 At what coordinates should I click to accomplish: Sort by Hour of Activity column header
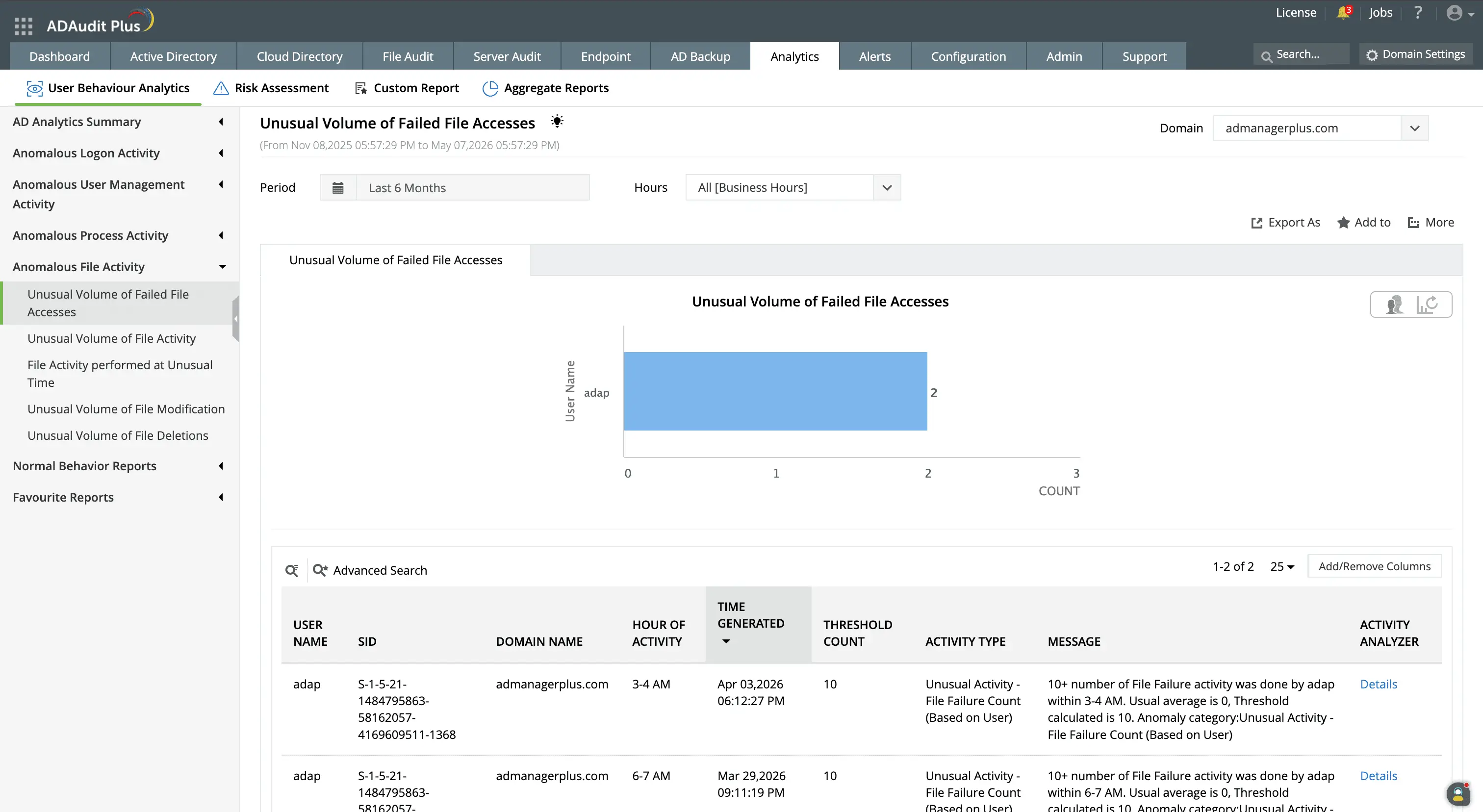coord(659,633)
